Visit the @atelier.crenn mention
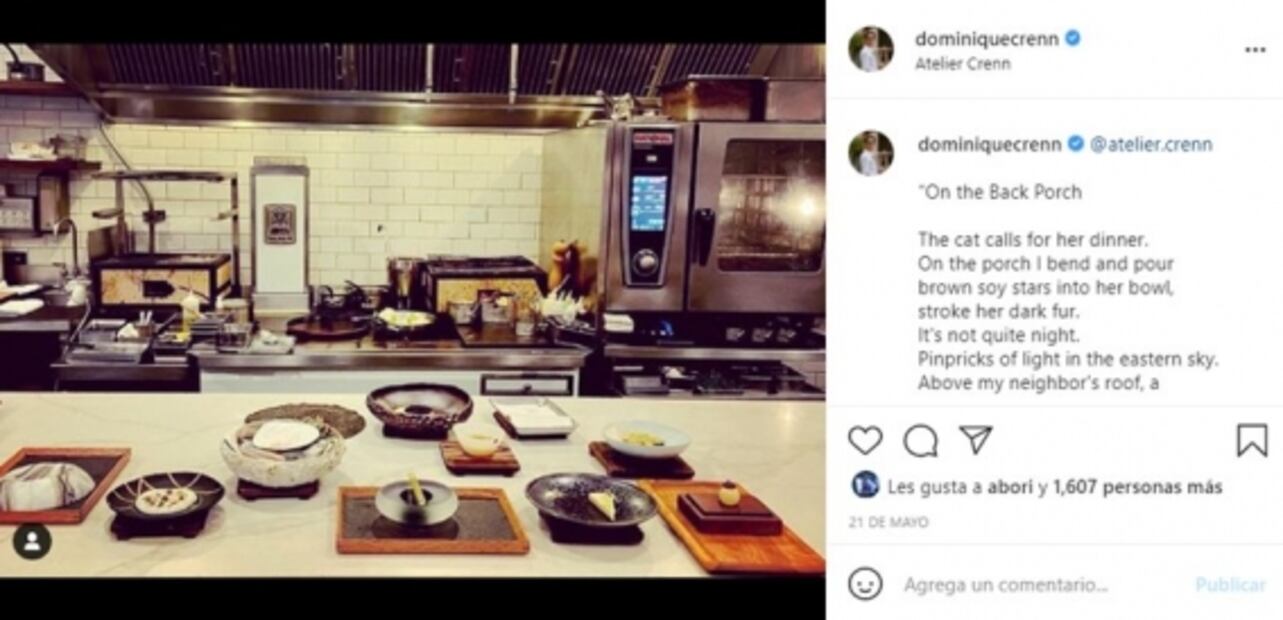The height and width of the screenshot is (620, 1283). [x=1151, y=145]
